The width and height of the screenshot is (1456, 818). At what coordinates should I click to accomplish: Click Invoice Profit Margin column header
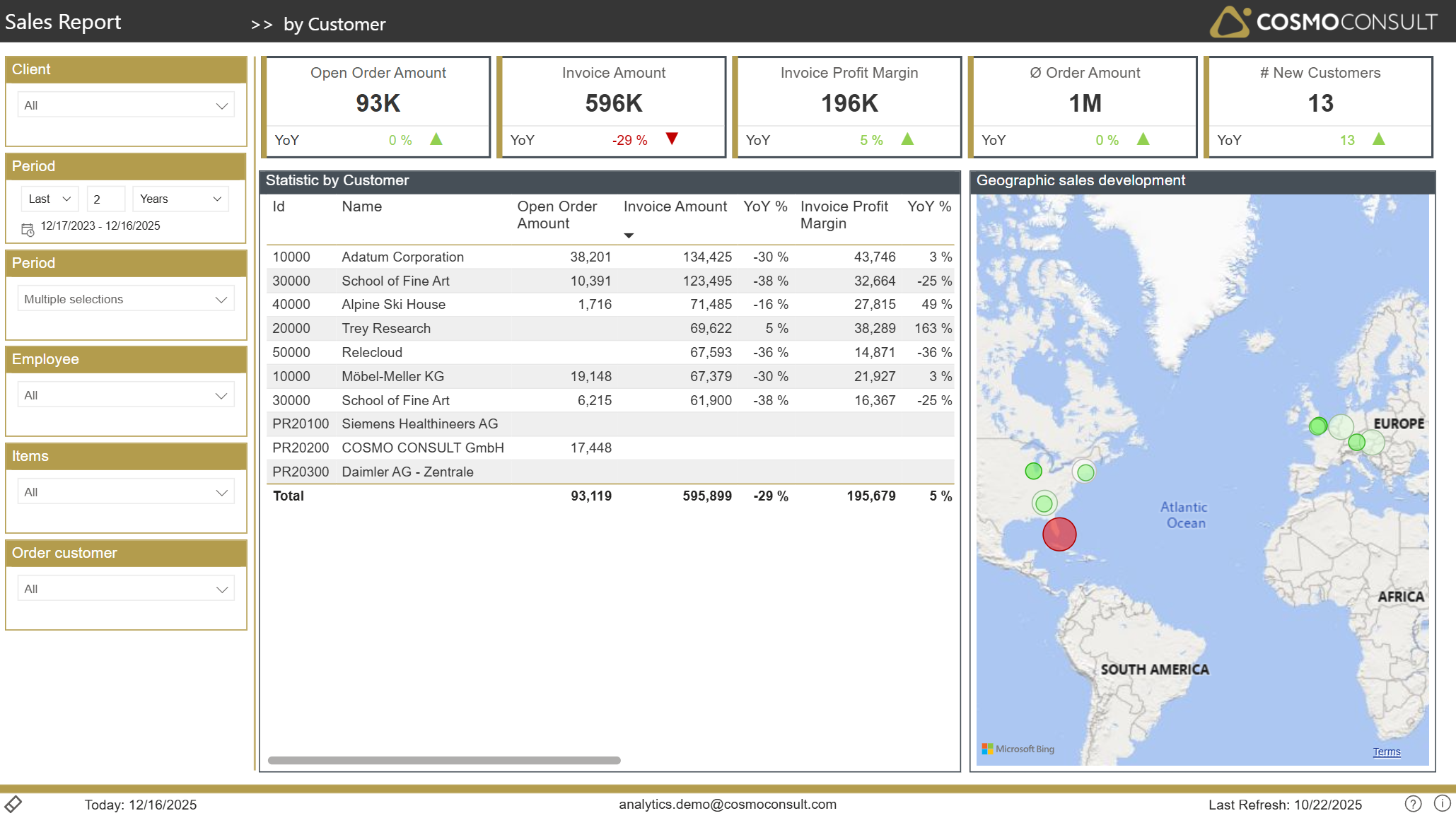pos(844,214)
